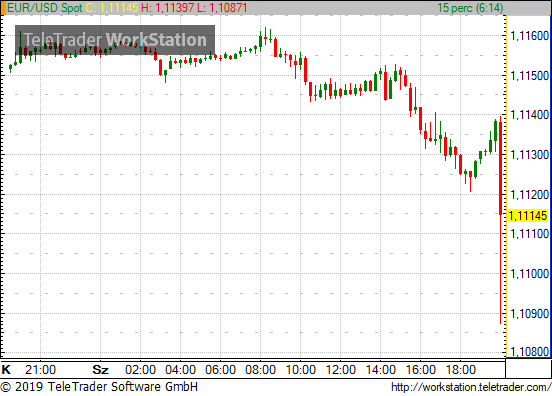Click the 18:00 time axis label
Viewport: 552px width, 396px height.
[x=461, y=370]
